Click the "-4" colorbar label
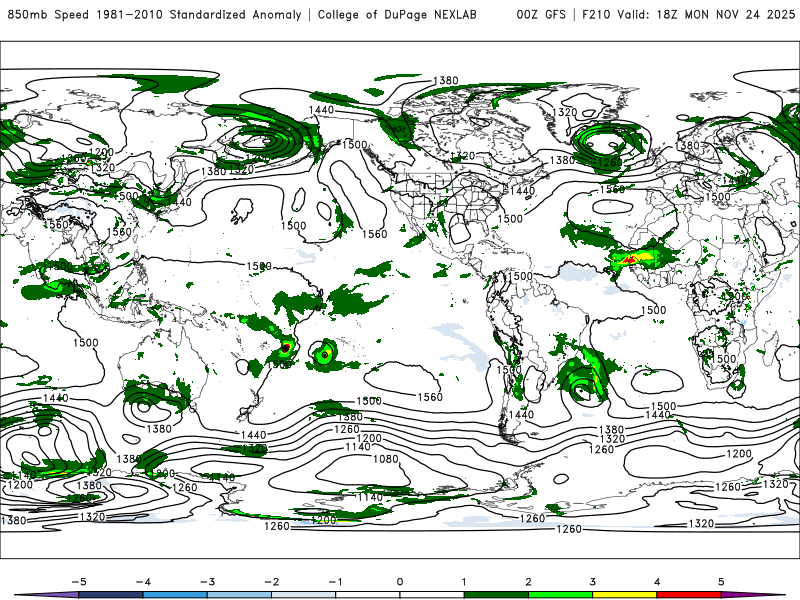 pos(143,582)
